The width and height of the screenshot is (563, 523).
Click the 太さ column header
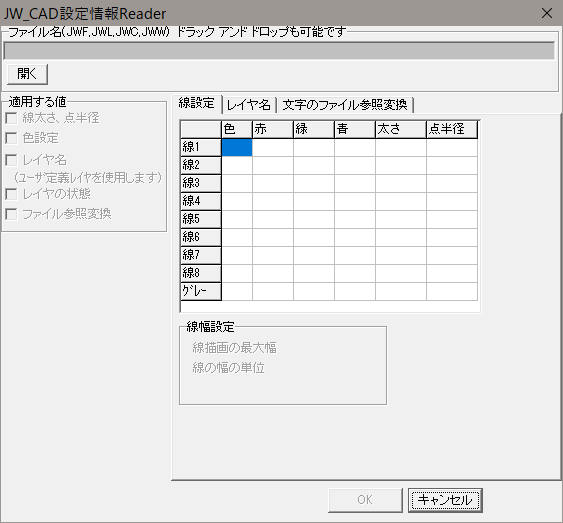tap(401, 129)
